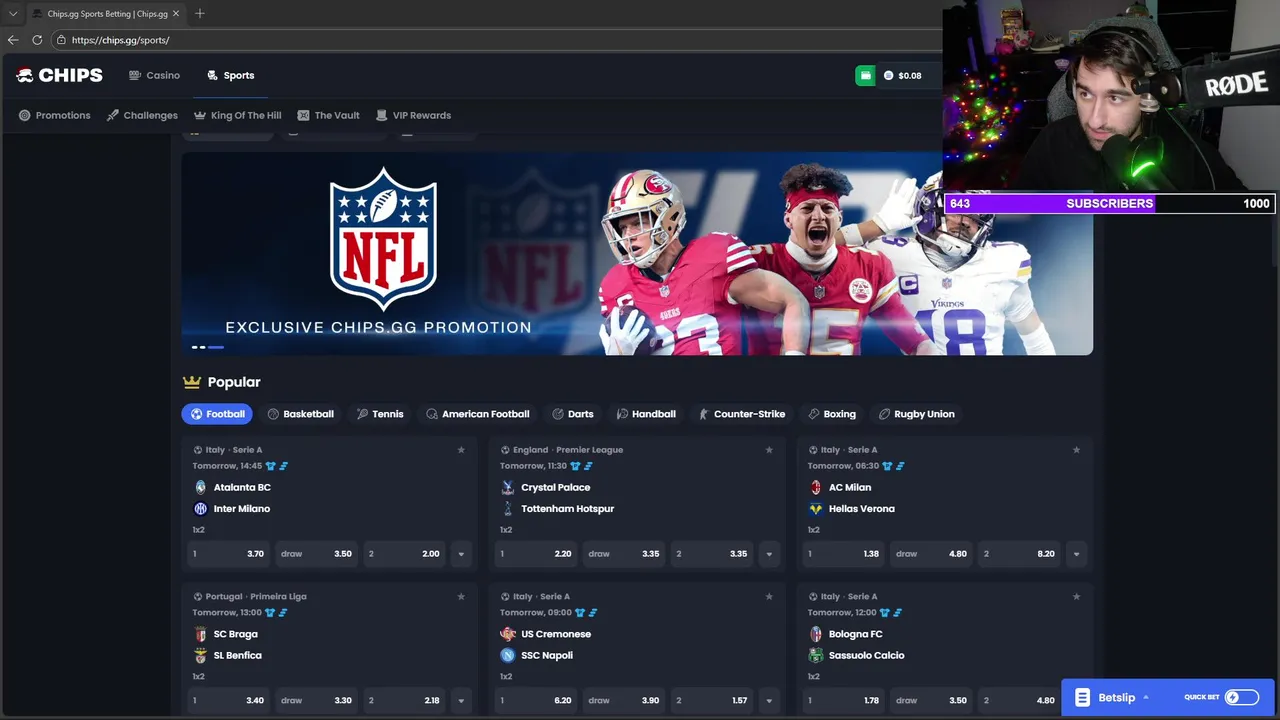Open the Portugal Primeira Liga link
This screenshot has width=1280, height=720.
(x=256, y=597)
